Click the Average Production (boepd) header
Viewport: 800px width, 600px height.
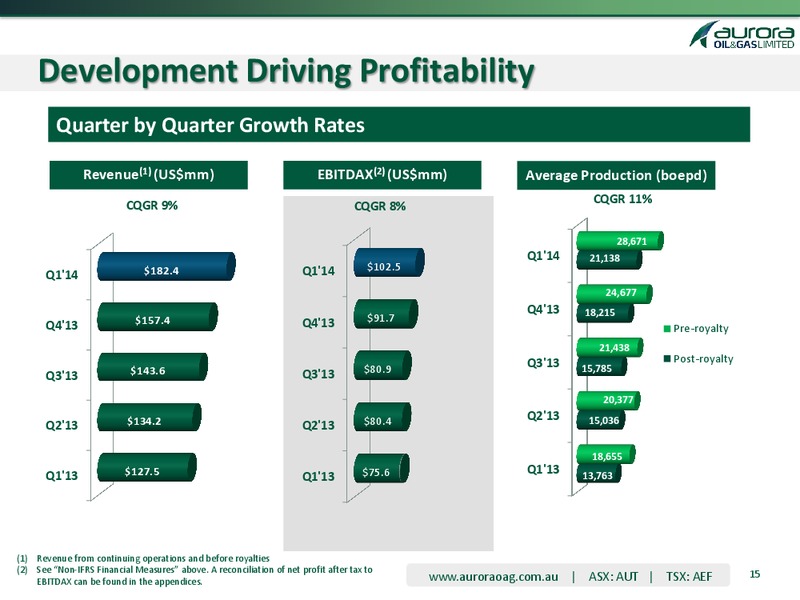pyautogui.click(x=616, y=176)
